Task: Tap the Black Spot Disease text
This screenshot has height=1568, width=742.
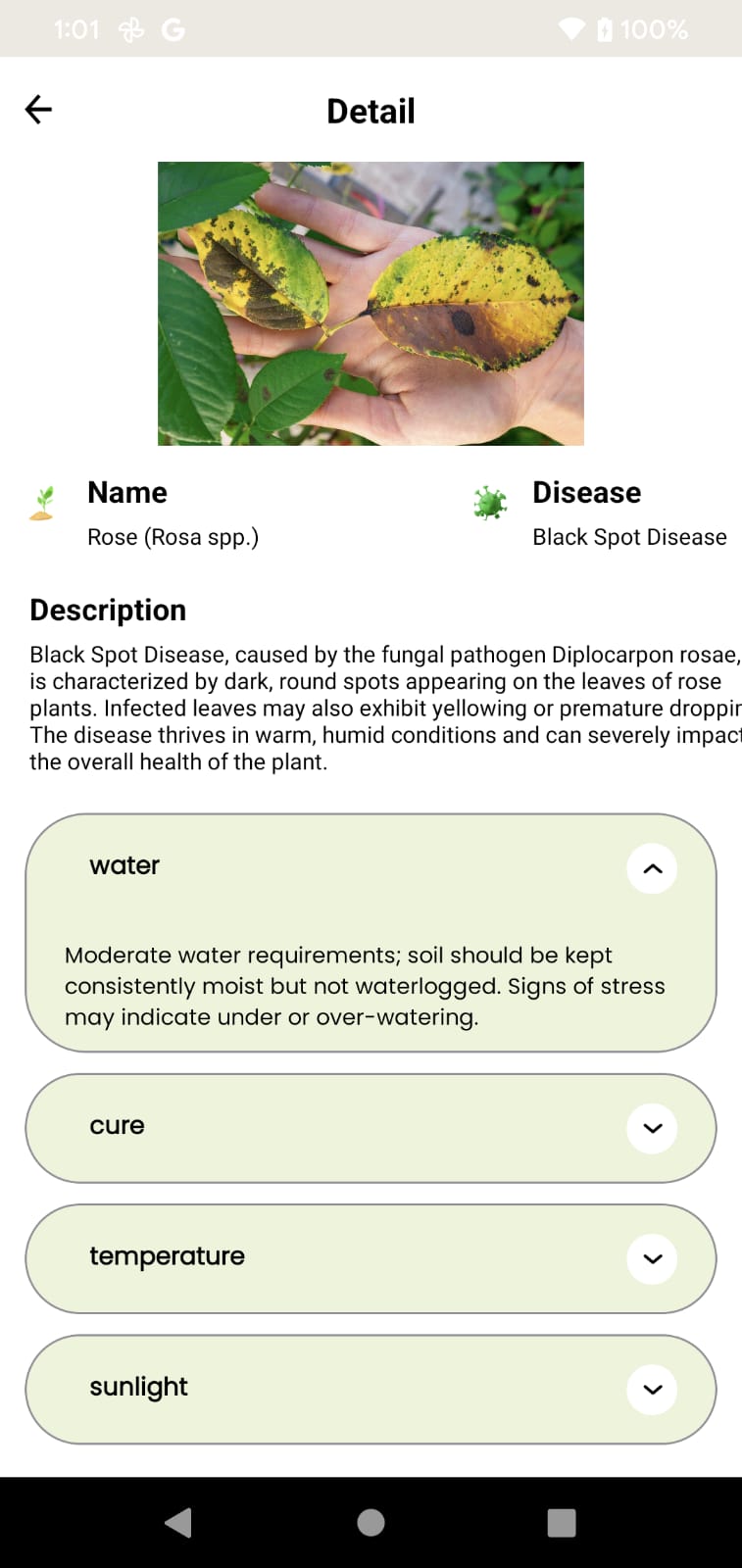Action: (x=629, y=537)
